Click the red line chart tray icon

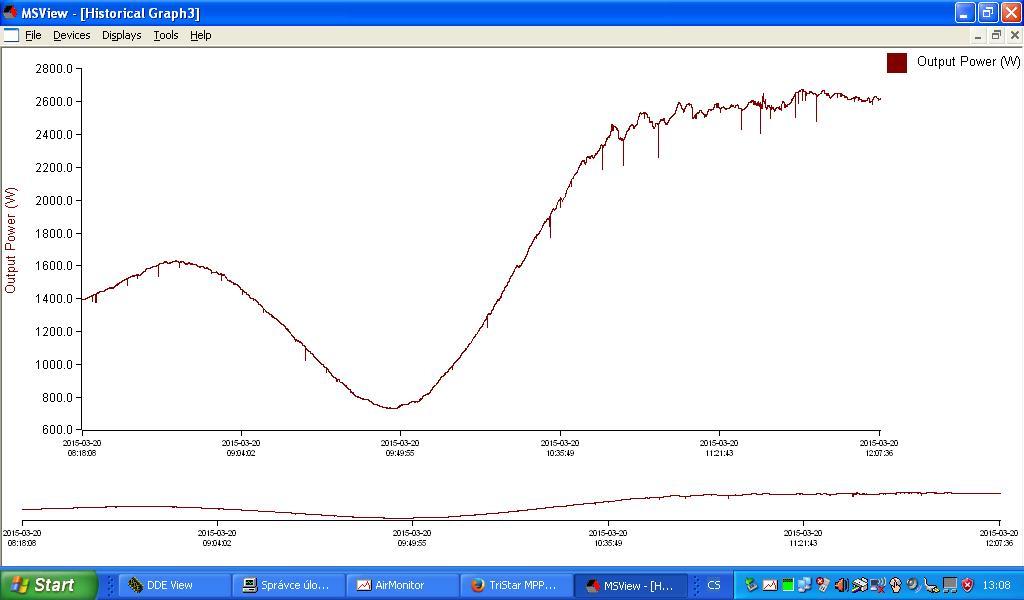(x=769, y=585)
